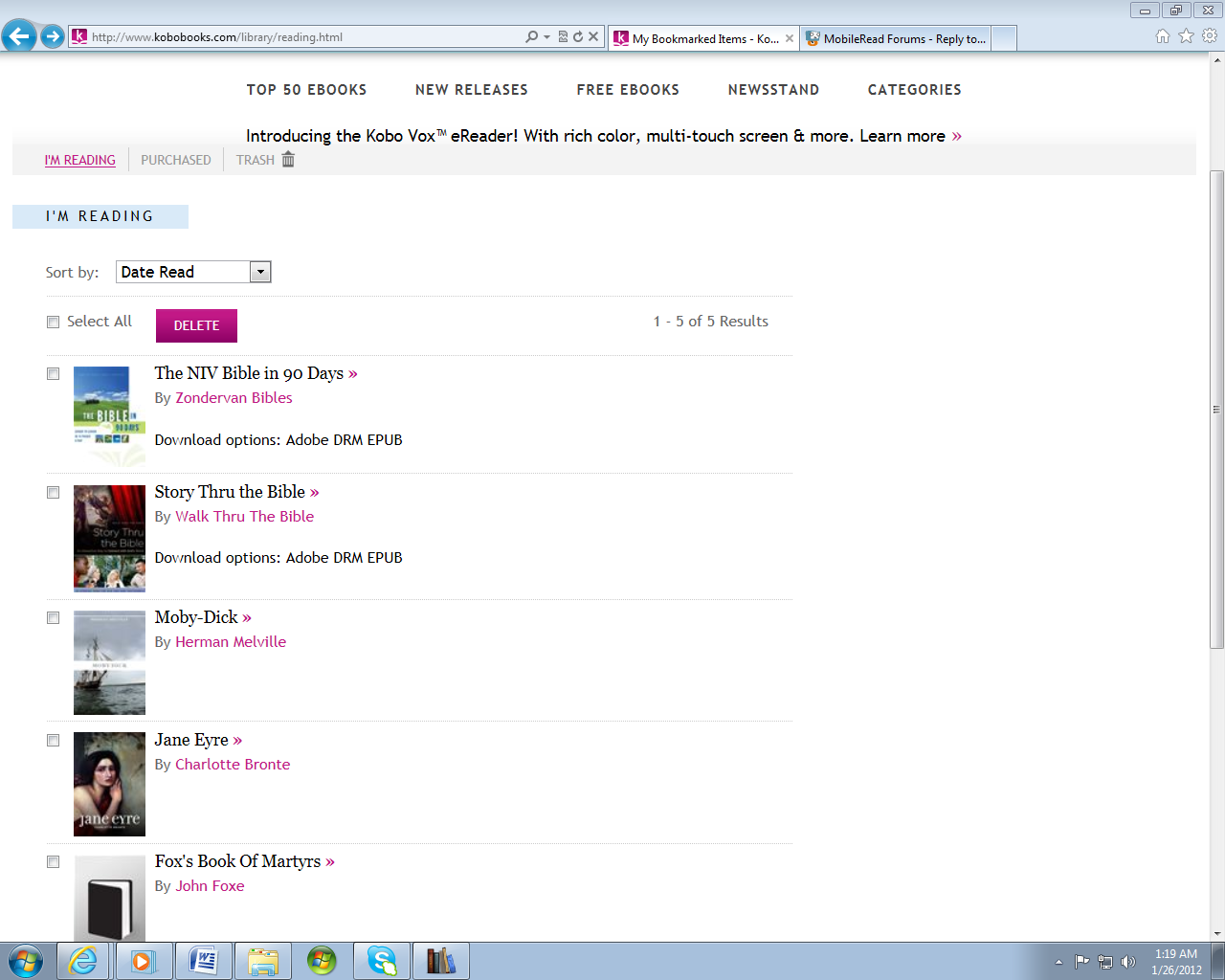Open New Releases menu
Screen dimensions: 1225x980
472,90
